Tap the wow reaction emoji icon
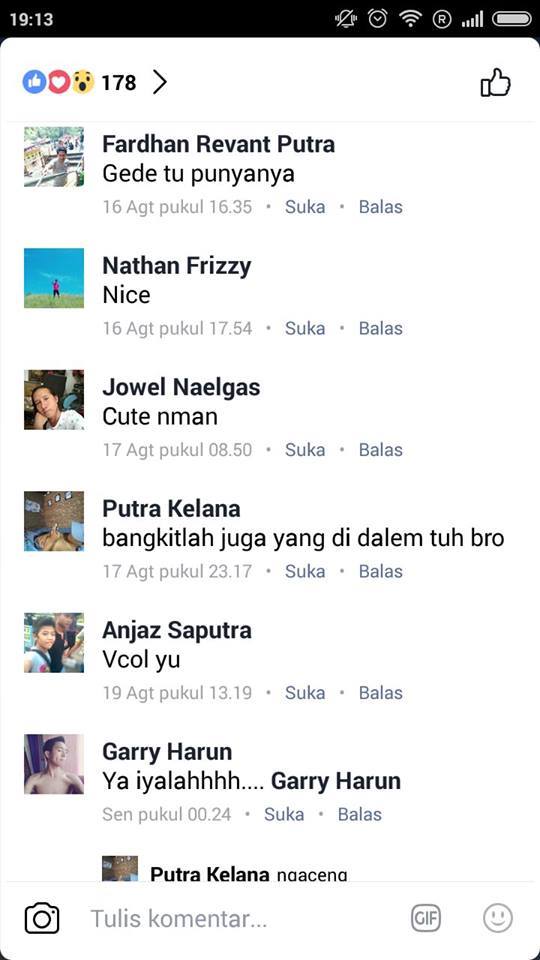540x960 pixels. coord(83,82)
